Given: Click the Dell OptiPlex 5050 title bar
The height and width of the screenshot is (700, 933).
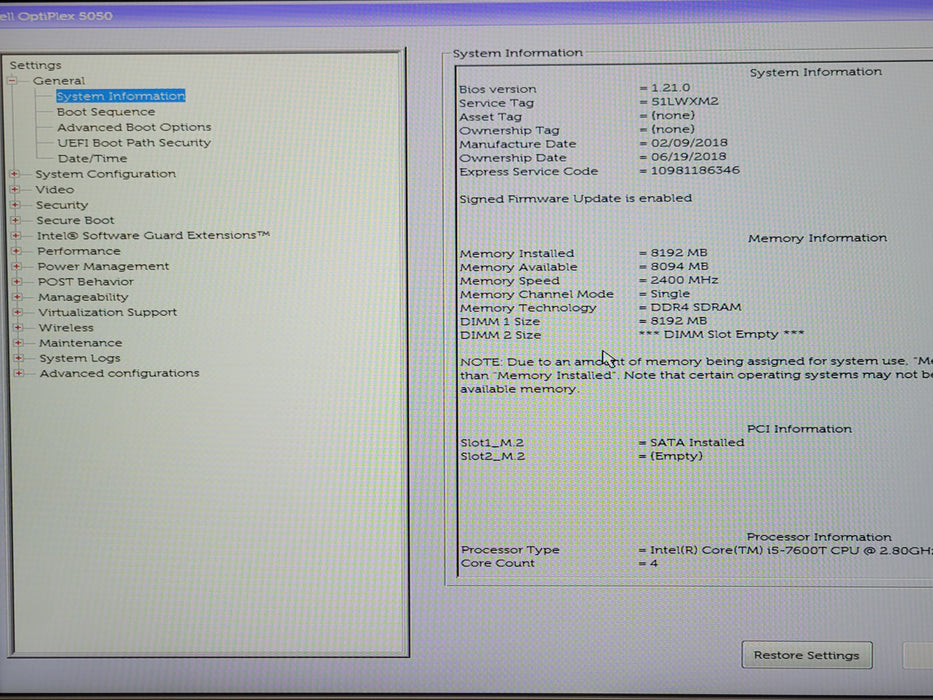Looking at the screenshot, I should click(466, 15).
